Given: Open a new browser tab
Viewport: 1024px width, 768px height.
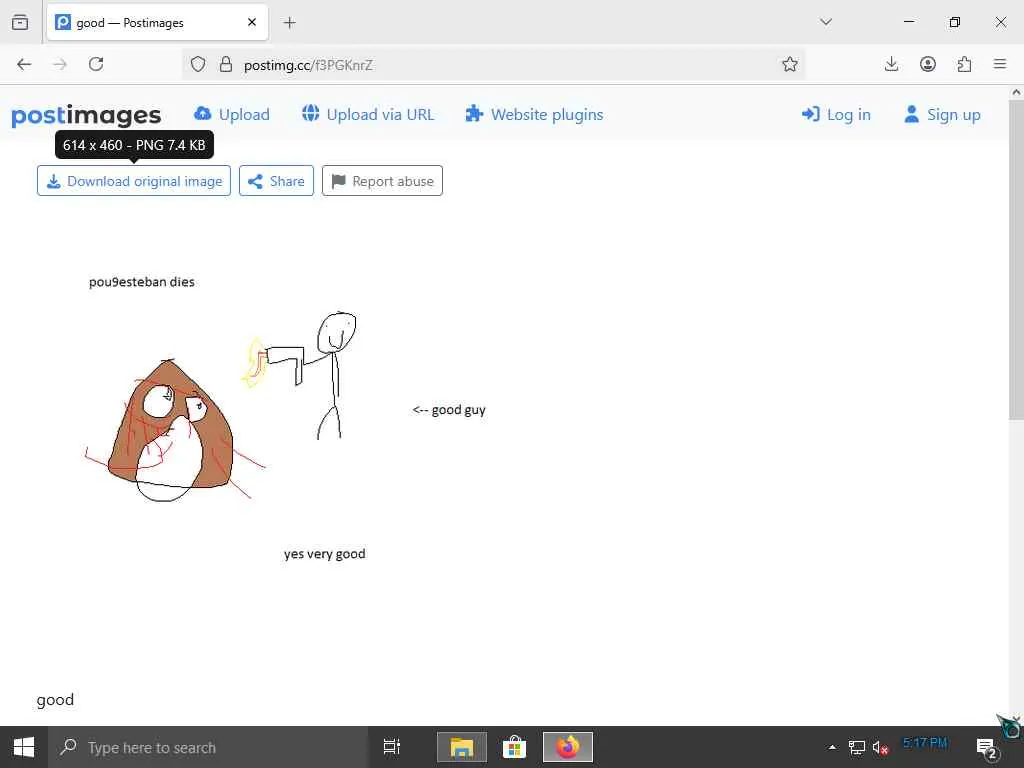Looking at the screenshot, I should click(x=289, y=23).
